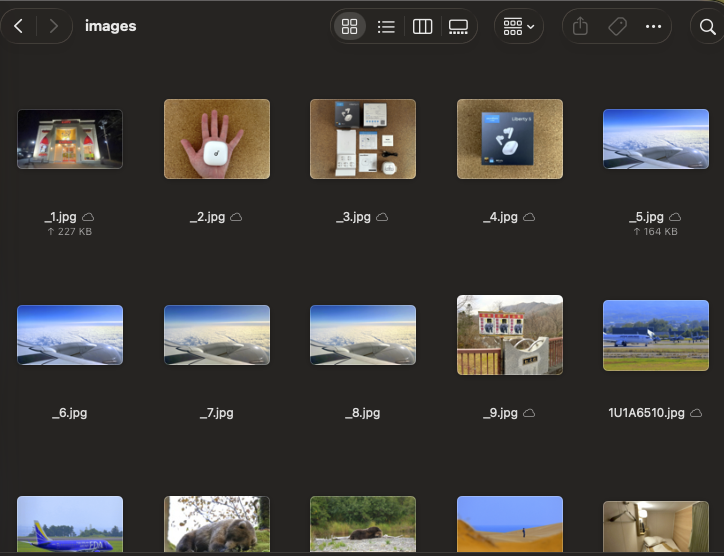Select the _2.jpg hand holding case thumbnail
This screenshot has height=556, width=724.
pos(217,139)
